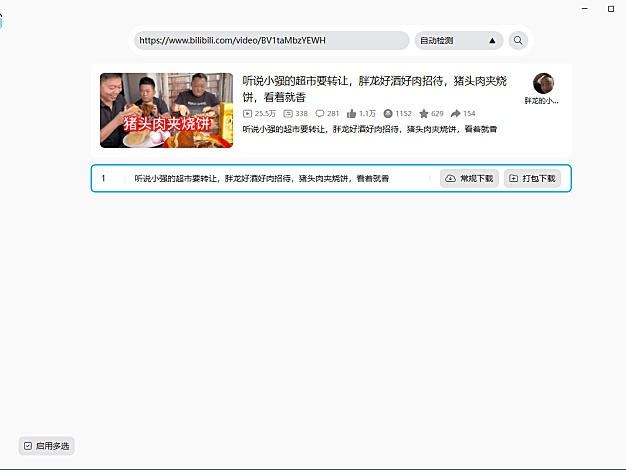Minimize the application window

pos(585,8)
